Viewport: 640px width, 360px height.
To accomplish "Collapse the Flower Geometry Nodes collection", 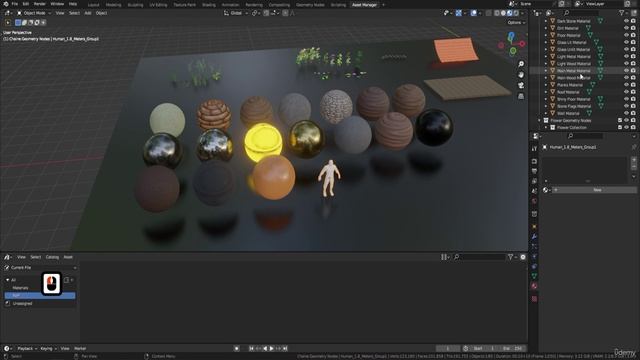I will [539, 120].
